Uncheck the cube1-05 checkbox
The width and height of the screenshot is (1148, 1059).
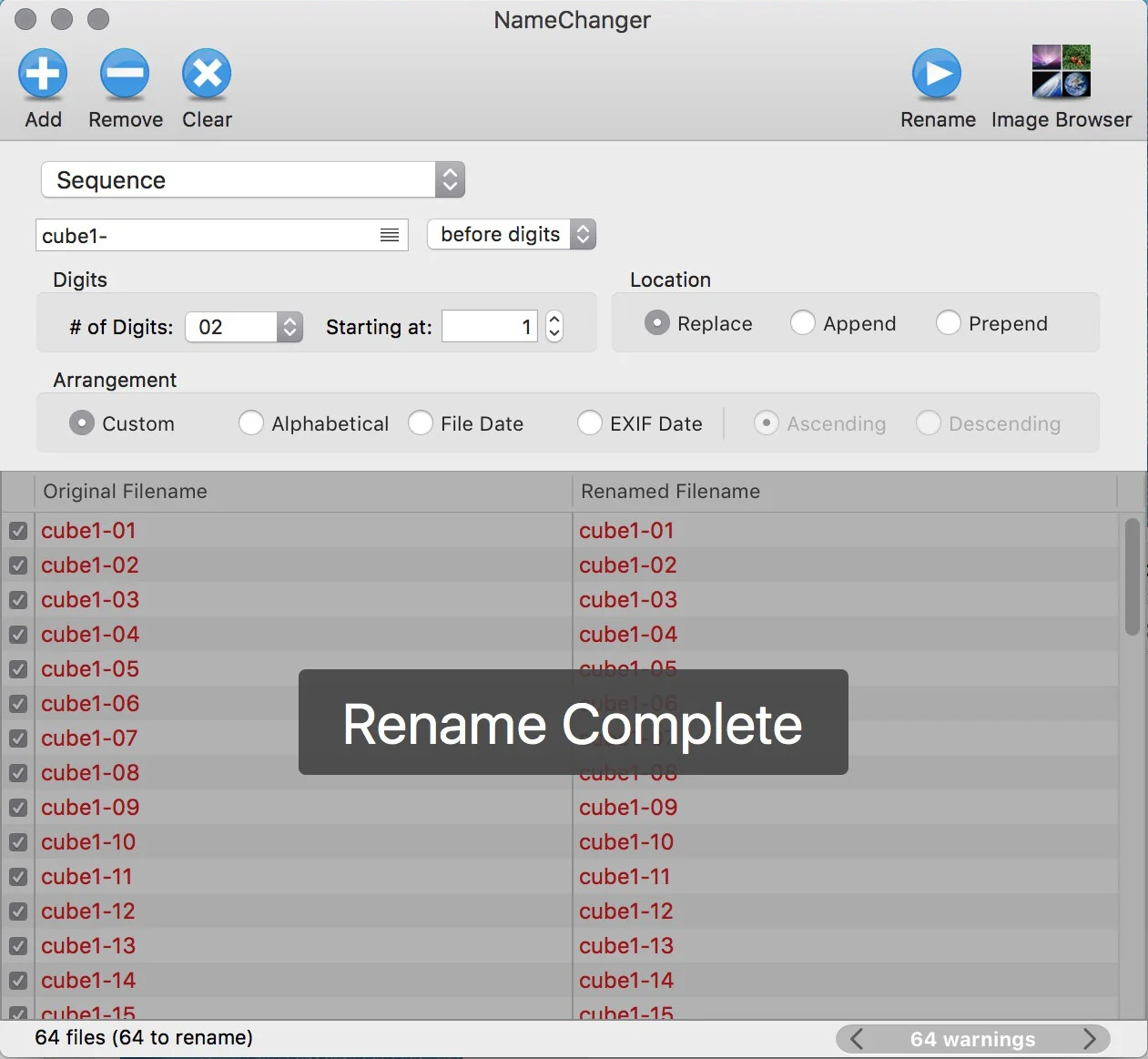click(x=18, y=669)
